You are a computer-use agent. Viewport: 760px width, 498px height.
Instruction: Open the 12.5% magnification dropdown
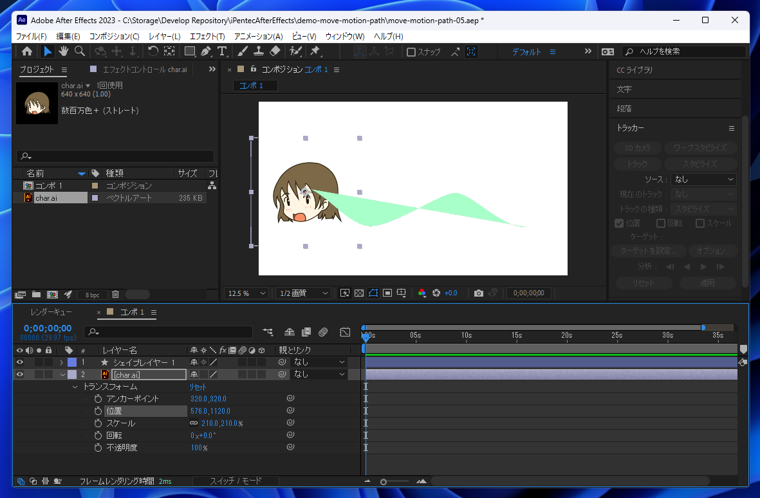247,293
